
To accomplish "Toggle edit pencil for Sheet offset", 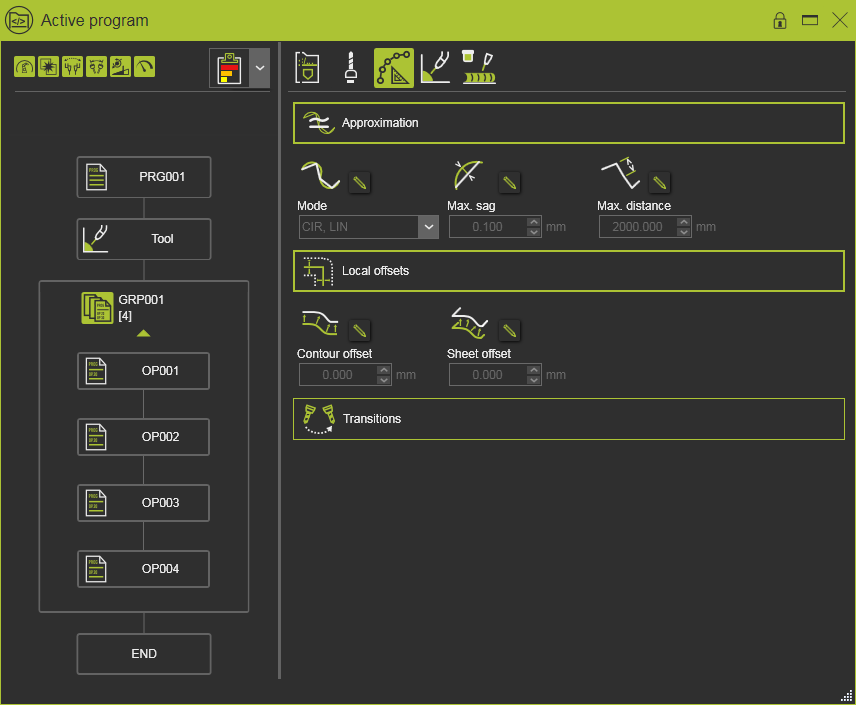I will [510, 330].
